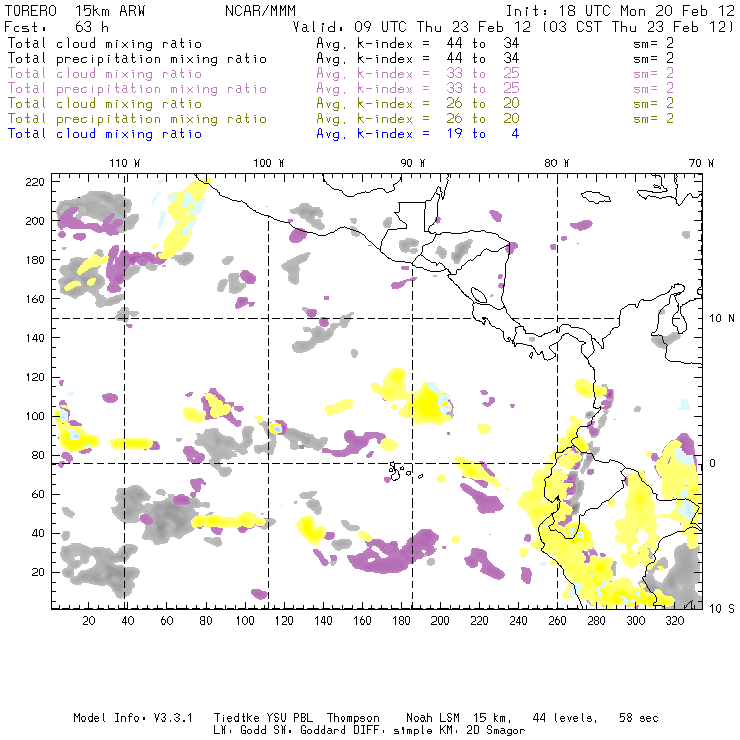Click '58 sec' in the model info footer
Image resolution: width=740 pixels, height=740 pixels.
pos(639,718)
